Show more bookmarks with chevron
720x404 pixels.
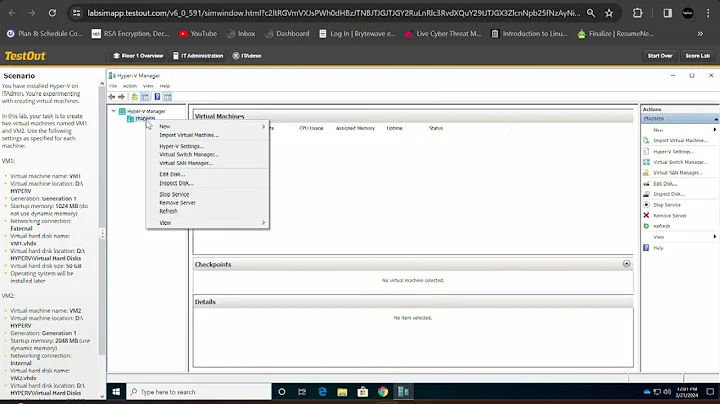pyautogui.click(x=700, y=34)
